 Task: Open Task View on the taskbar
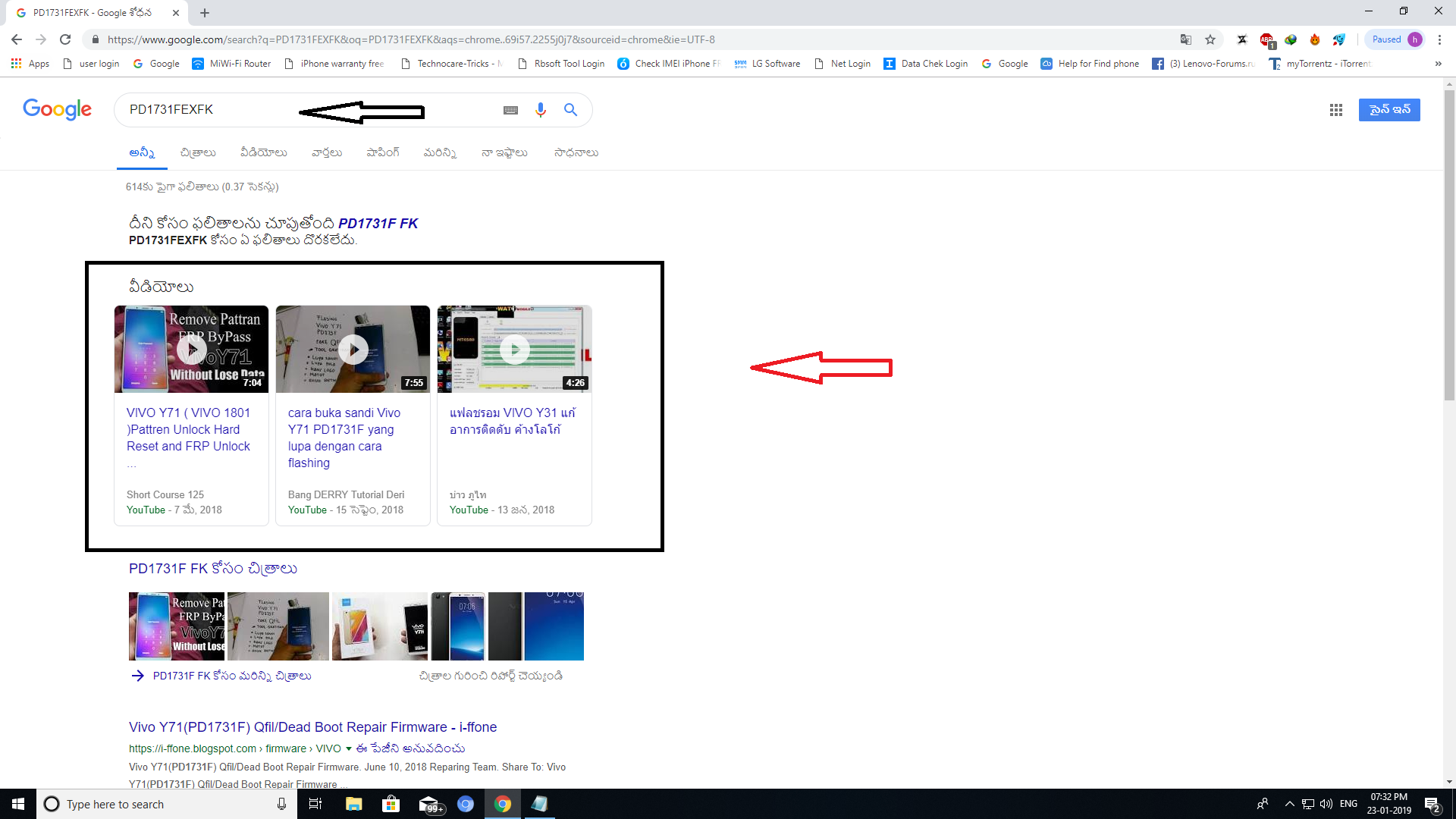click(x=315, y=804)
